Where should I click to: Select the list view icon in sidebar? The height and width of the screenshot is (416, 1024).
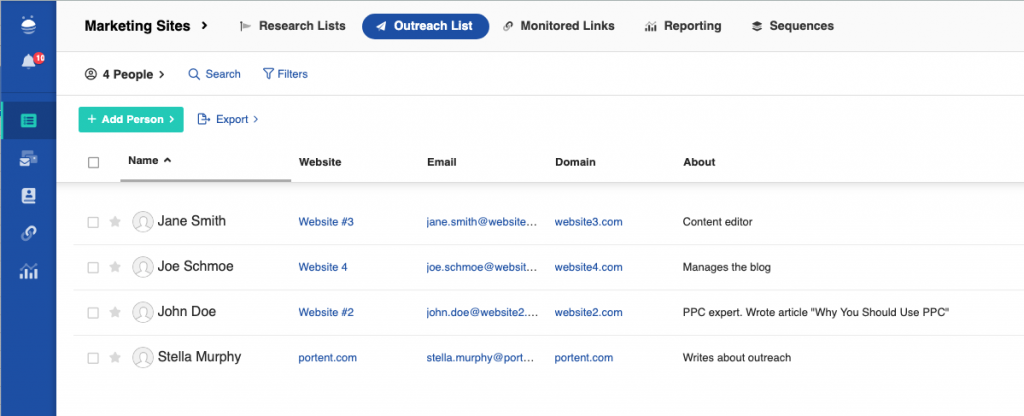29,120
